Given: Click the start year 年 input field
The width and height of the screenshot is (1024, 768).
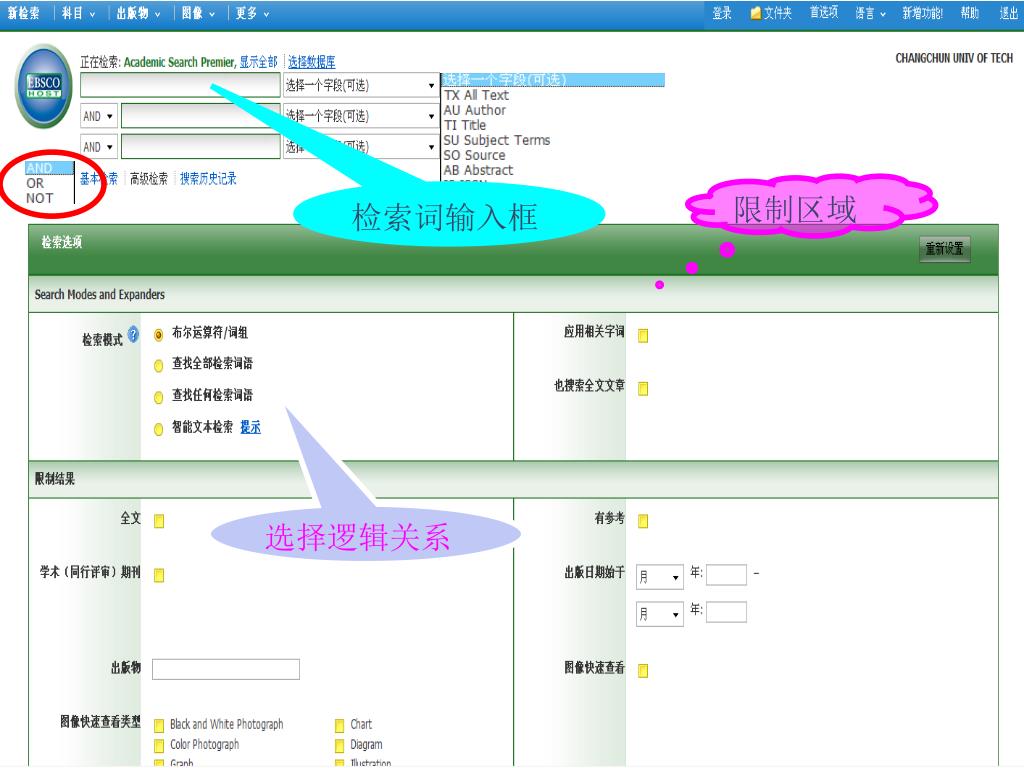Looking at the screenshot, I should (726, 575).
